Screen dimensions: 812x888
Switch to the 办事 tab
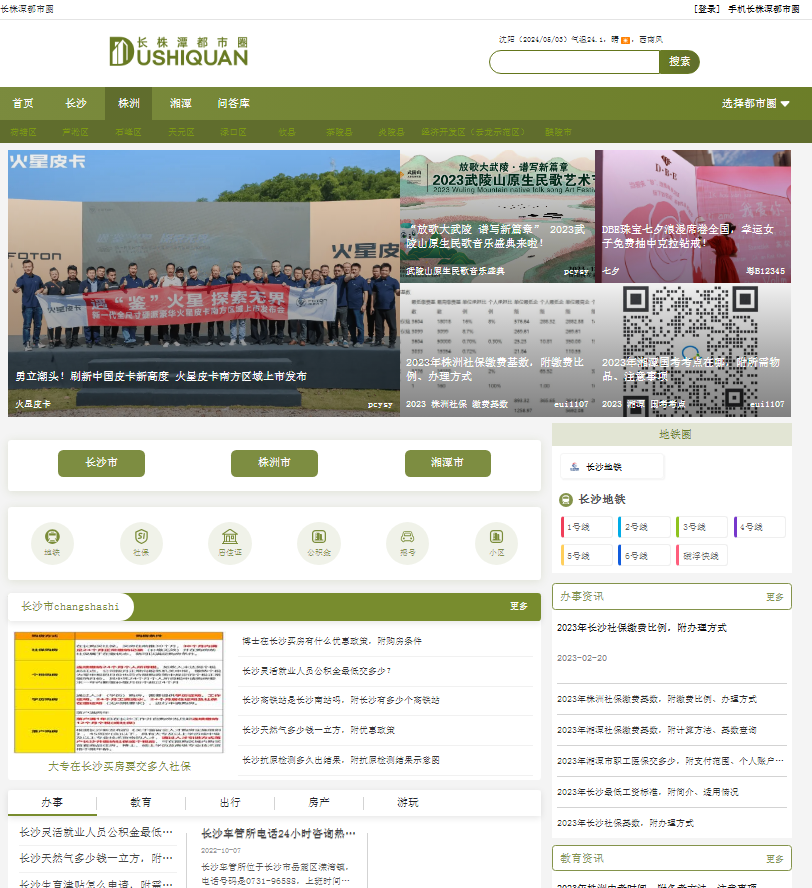click(x=52, y=802)
